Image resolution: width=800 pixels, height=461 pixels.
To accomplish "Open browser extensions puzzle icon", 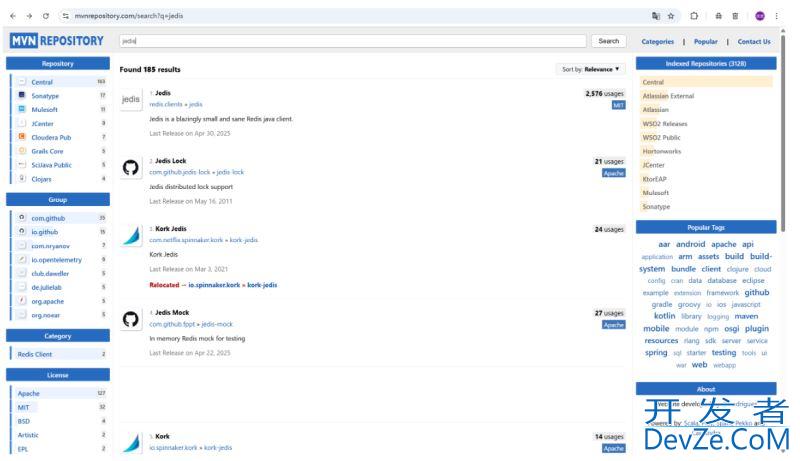I will point(694,16).
